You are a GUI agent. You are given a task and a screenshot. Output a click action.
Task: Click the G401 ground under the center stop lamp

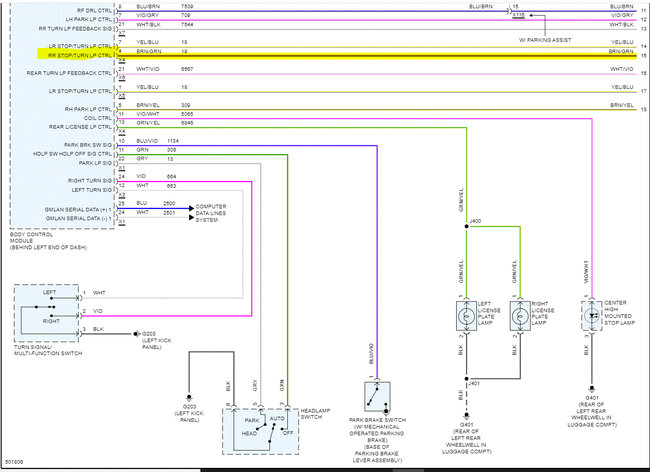592,389
